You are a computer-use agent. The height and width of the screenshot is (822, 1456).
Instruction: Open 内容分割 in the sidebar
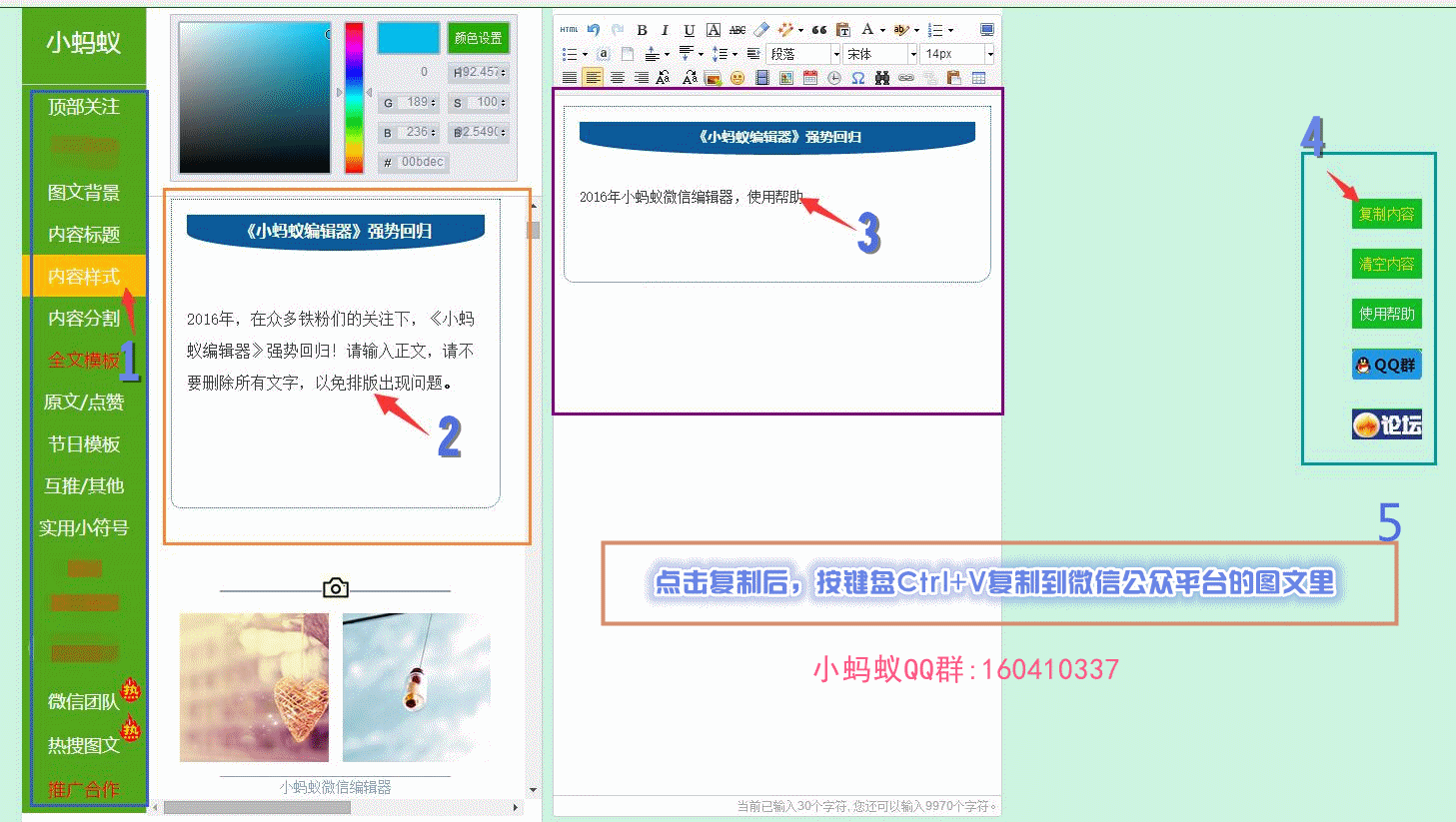84,319
